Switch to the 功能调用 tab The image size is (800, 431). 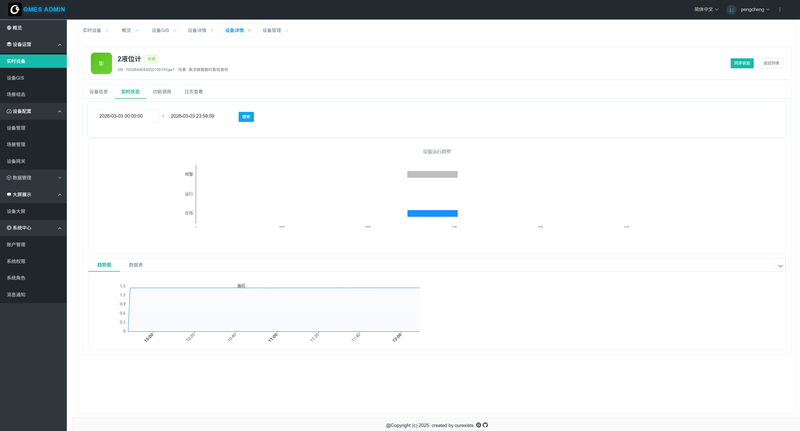(x=162, y=92)
